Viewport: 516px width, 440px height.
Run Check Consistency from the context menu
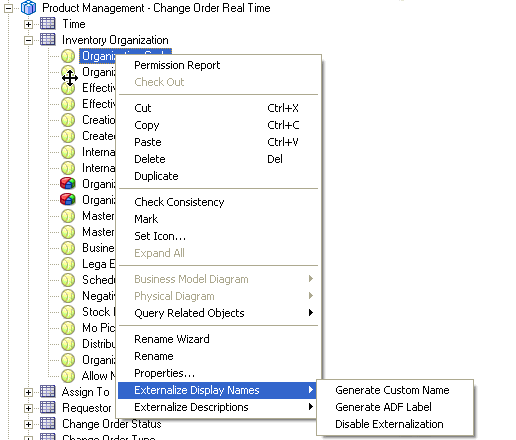[179, 202]
